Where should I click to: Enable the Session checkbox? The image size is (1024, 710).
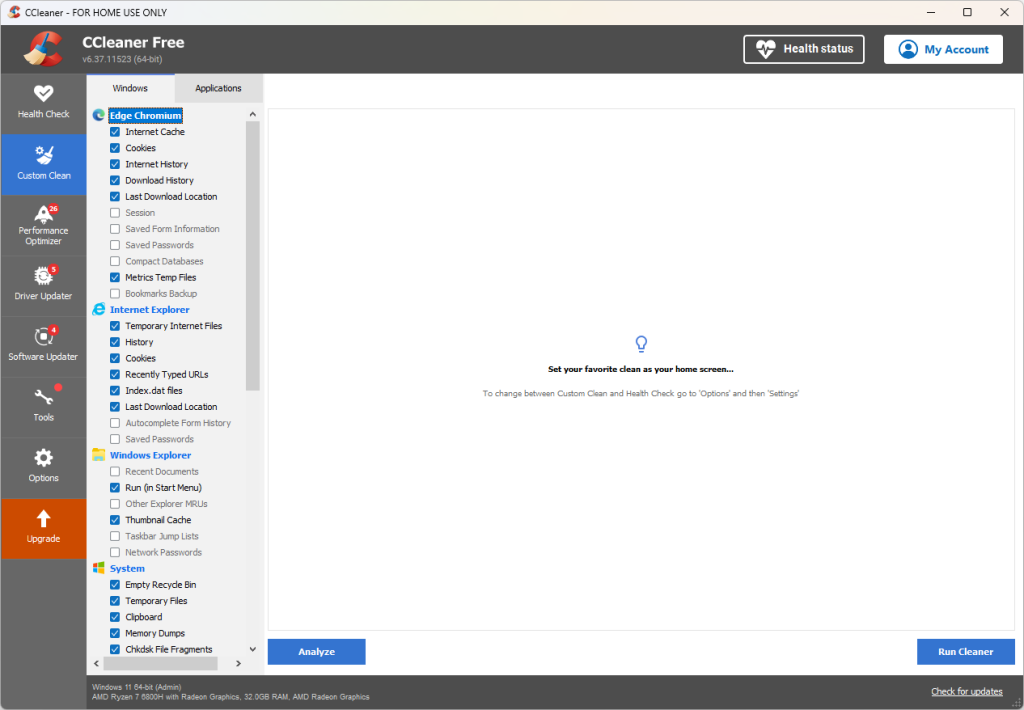coord(115,213)
